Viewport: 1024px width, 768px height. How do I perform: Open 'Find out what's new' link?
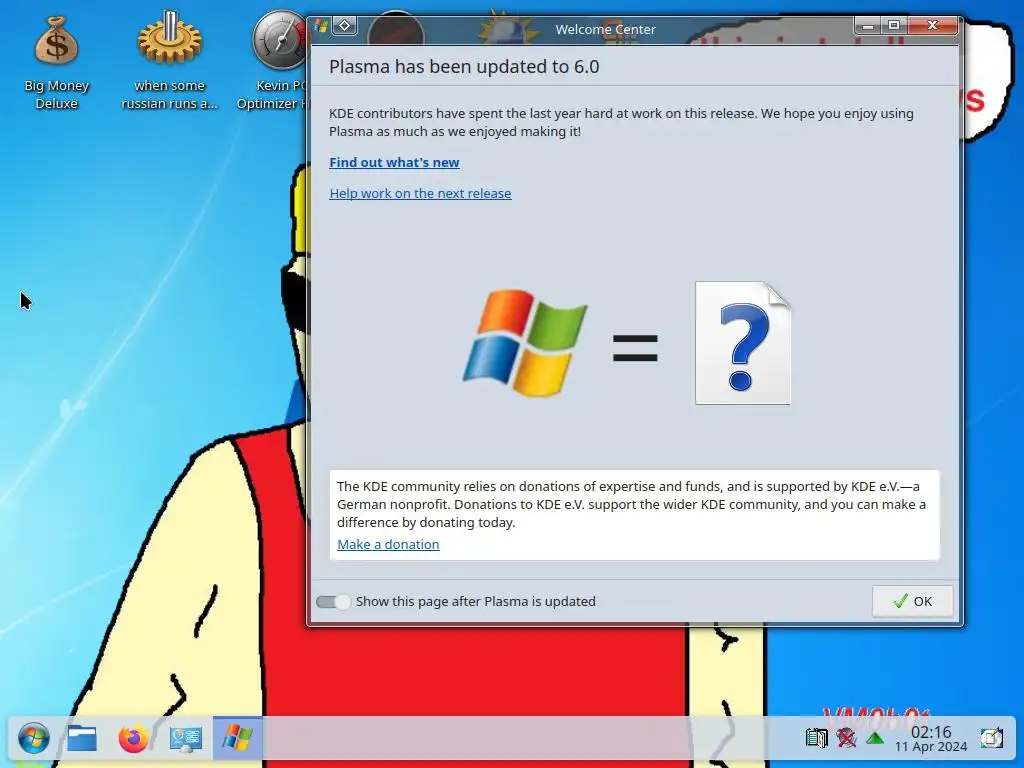(x=394, y=162)
